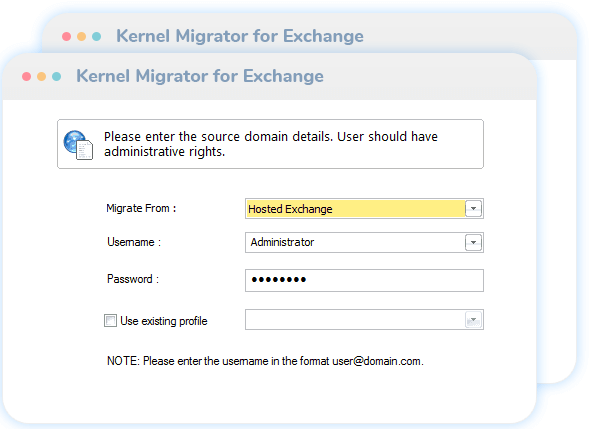Click the red dot on back window
The height and width of the screenshot is (429, 599).
click(66, 36)
